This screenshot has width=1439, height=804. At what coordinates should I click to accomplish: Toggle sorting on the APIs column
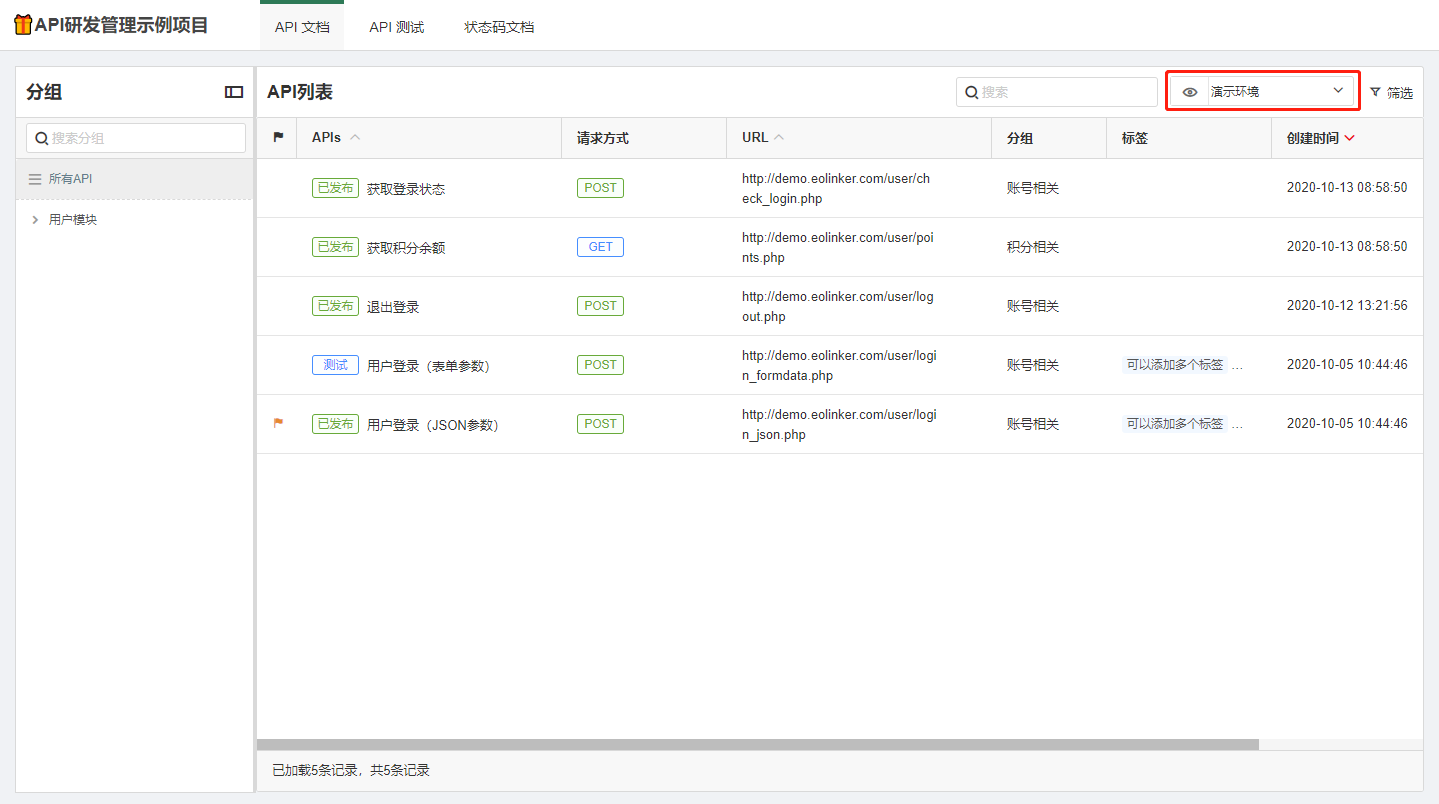[355, 138]
